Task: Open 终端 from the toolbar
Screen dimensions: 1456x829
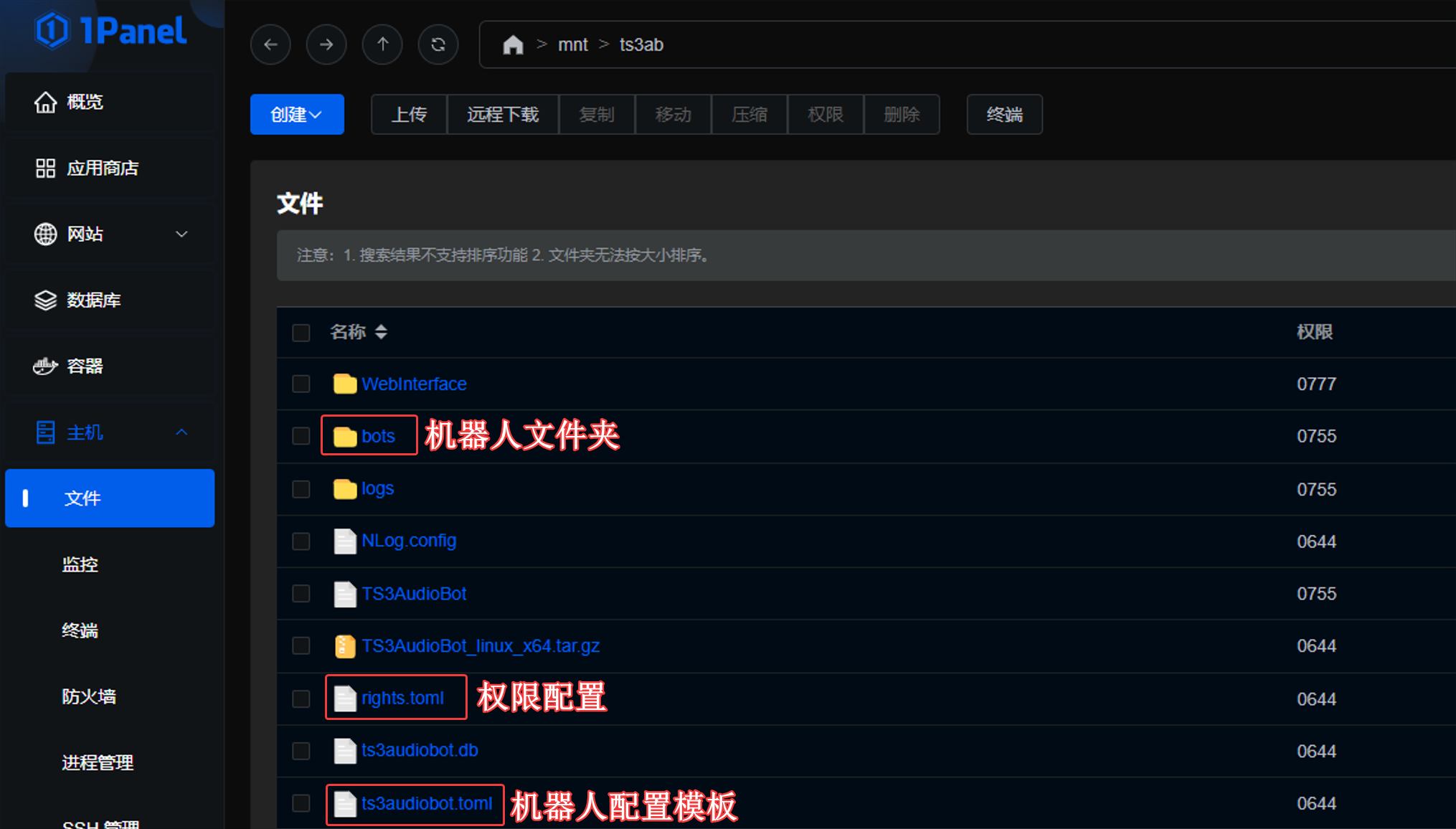Action: (x=1004, y=115)
